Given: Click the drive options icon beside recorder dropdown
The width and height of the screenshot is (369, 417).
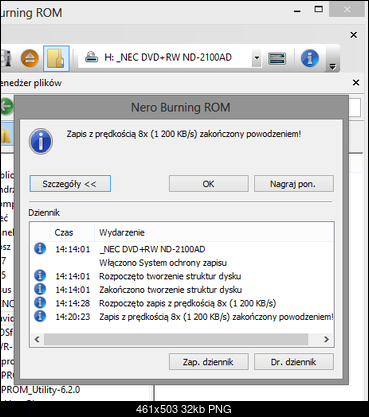Looking at the screenshot, I should tap(277, 59).
